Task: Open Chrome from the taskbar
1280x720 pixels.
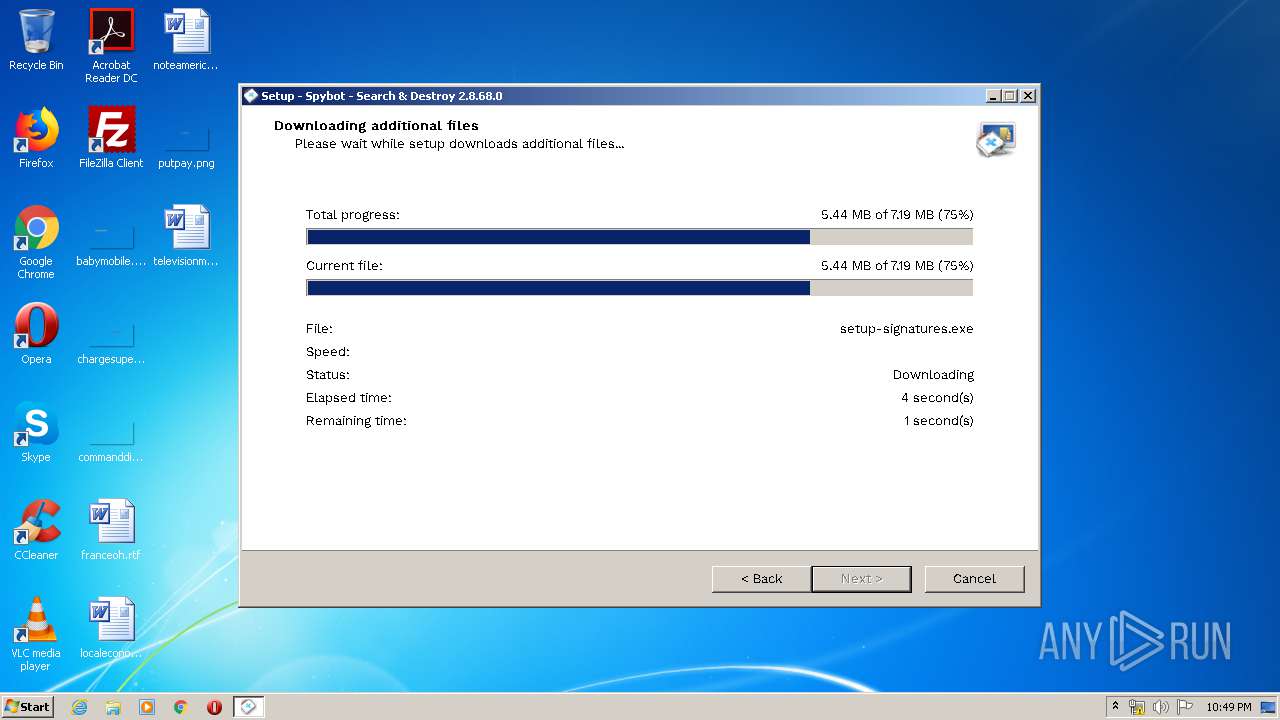Action: [181, 707]
